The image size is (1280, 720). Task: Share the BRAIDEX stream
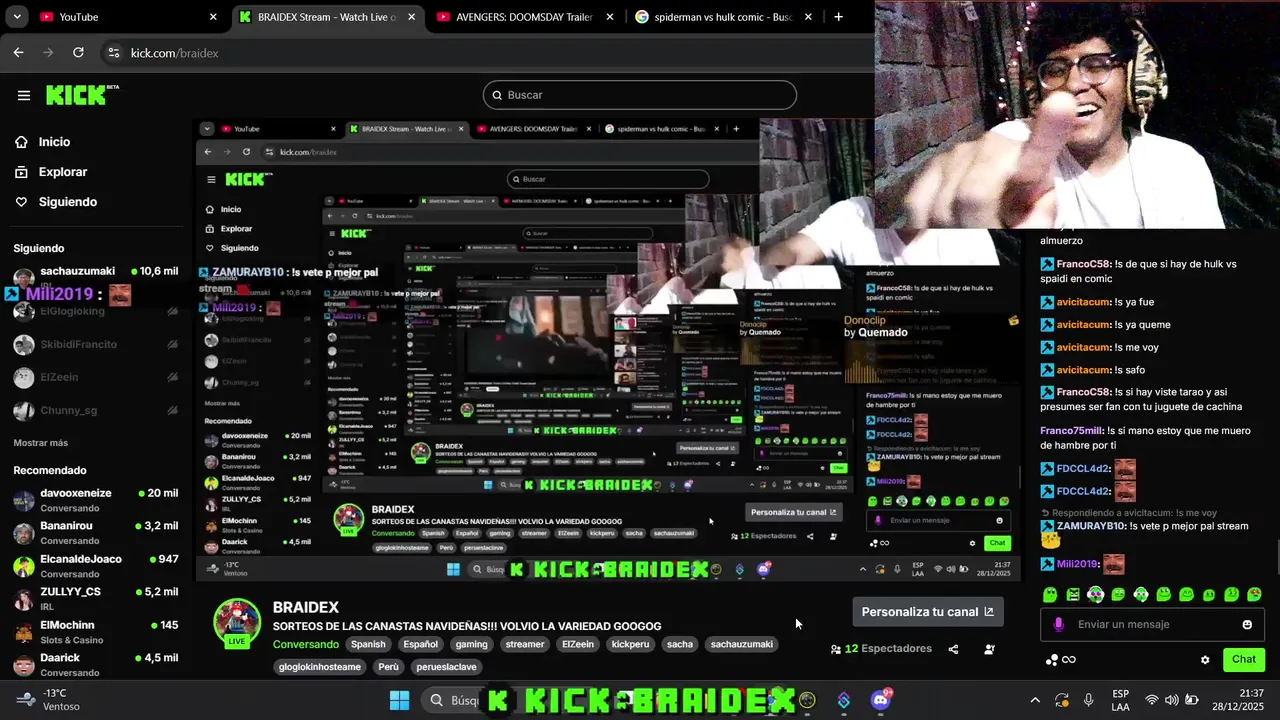tap(953, 649)
